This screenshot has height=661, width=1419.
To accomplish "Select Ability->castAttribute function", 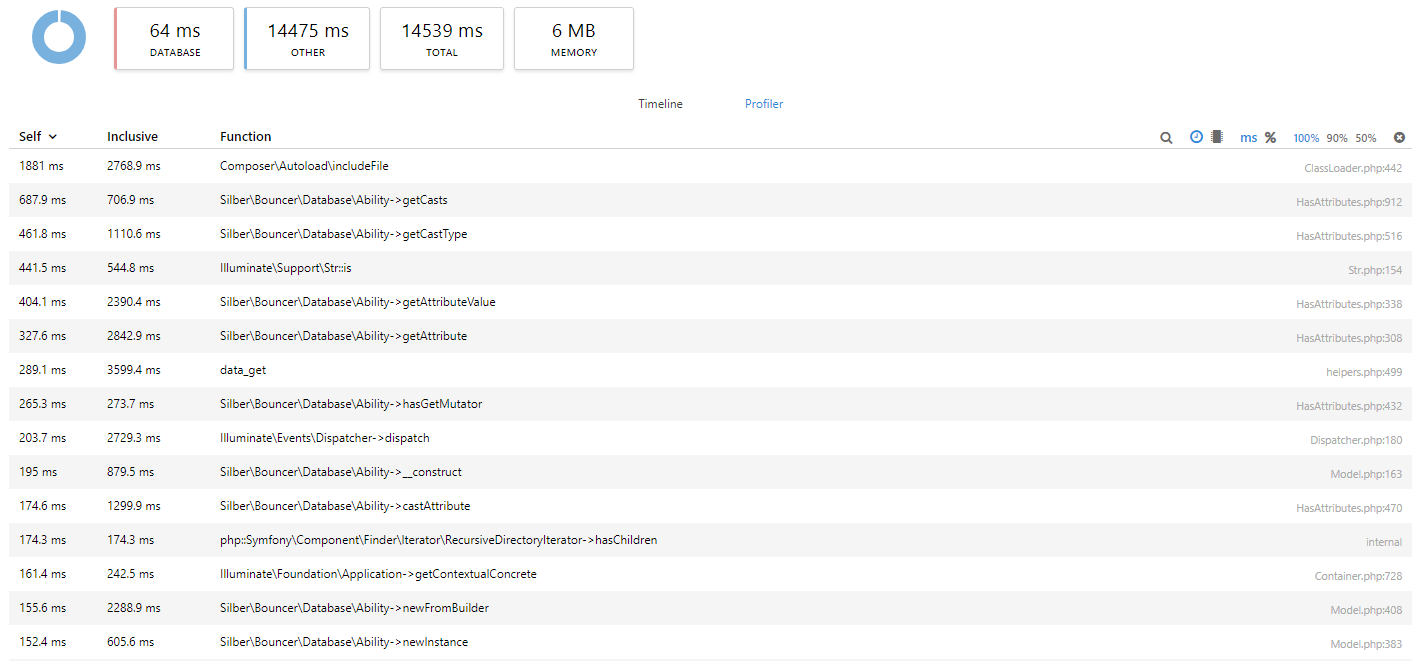I will [345, 506].
